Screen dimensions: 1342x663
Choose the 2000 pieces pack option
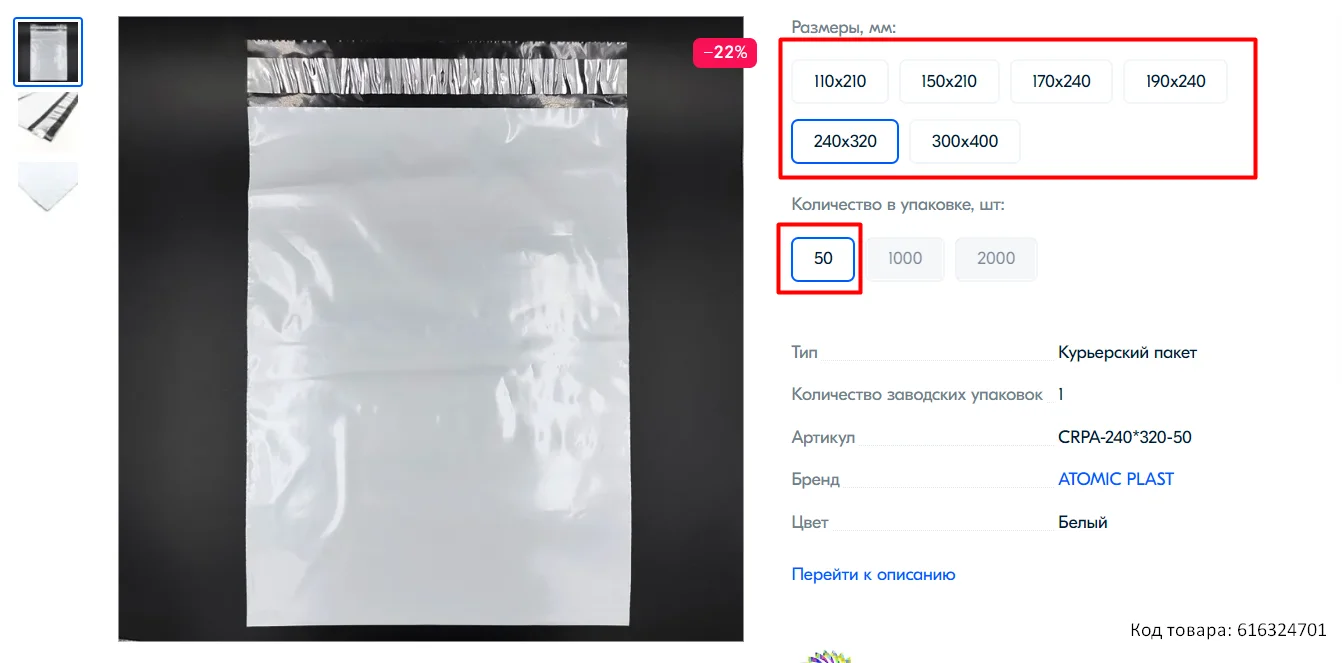pos(996,259)
